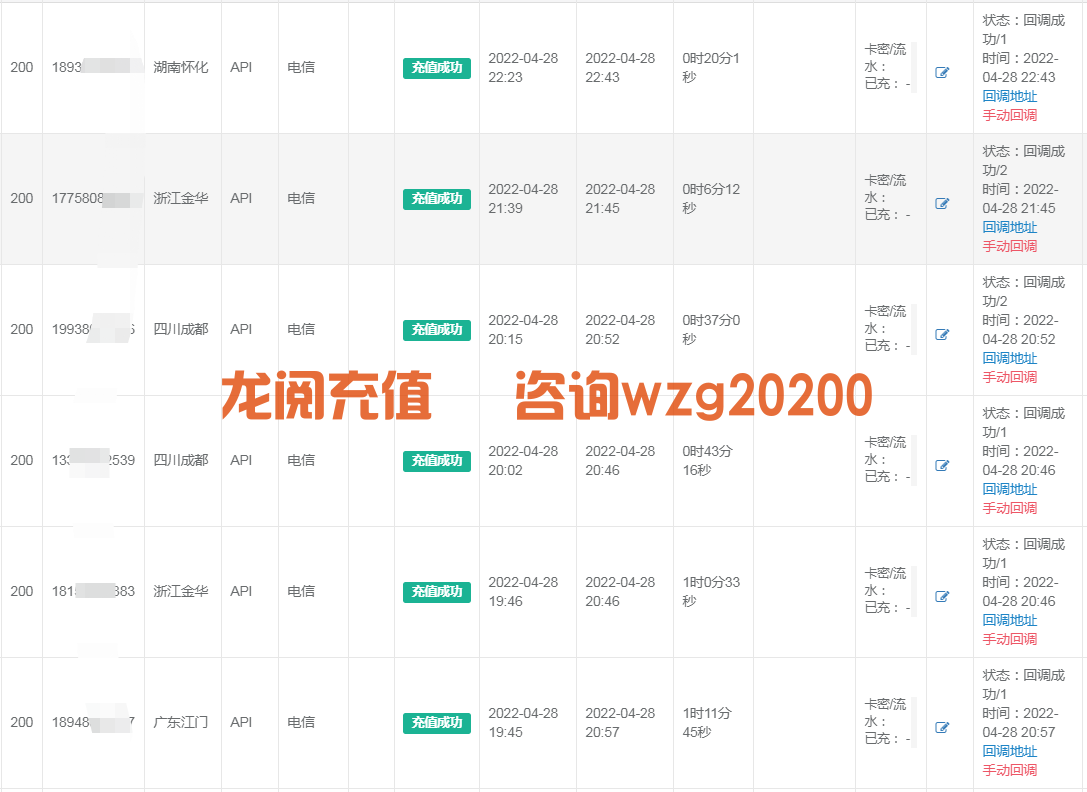Select the 广东江门 region cell
Viewport: 1087px width, 792px height.
tap(180, 723)
